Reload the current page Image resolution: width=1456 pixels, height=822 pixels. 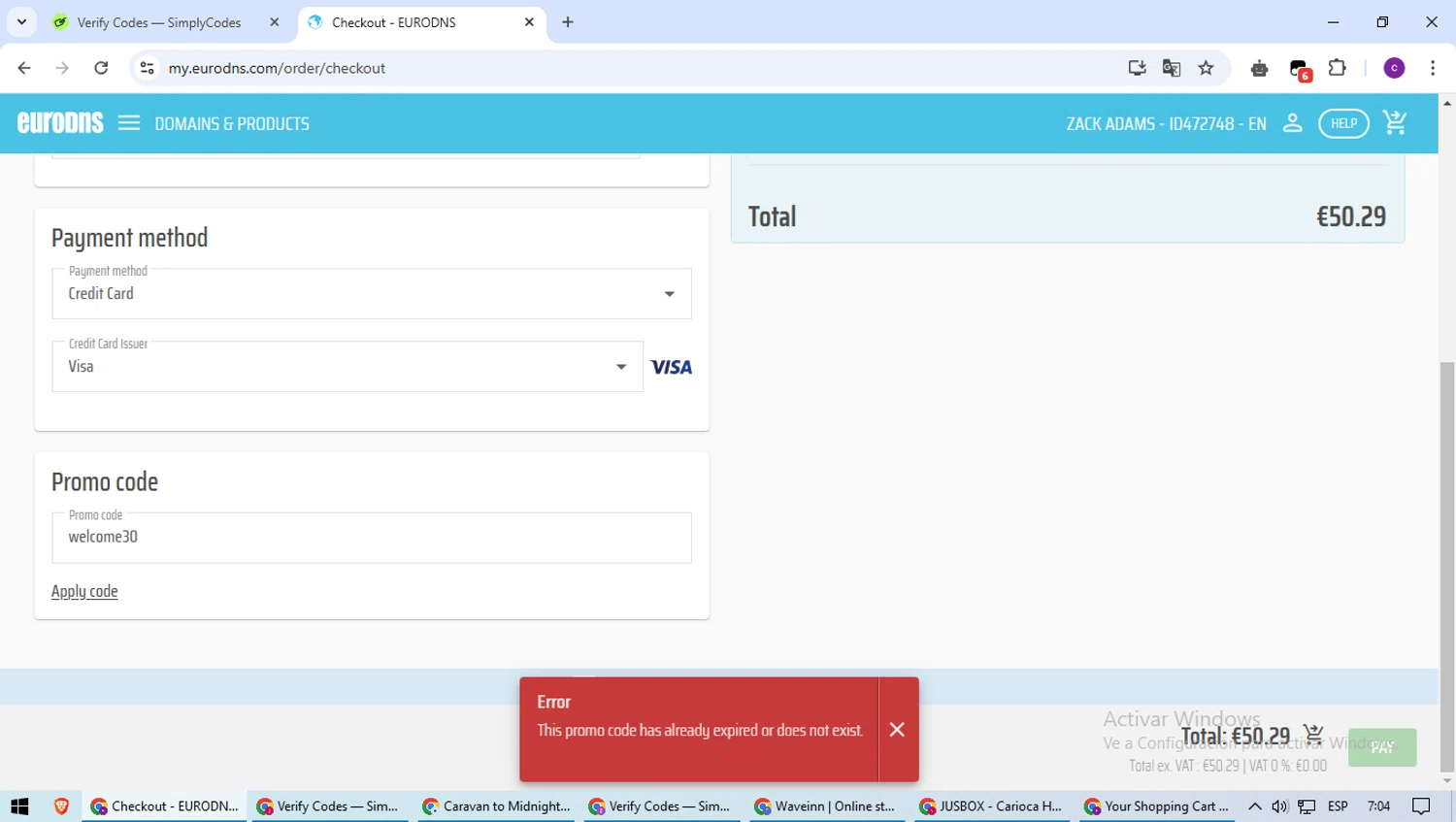coord(101,68)
